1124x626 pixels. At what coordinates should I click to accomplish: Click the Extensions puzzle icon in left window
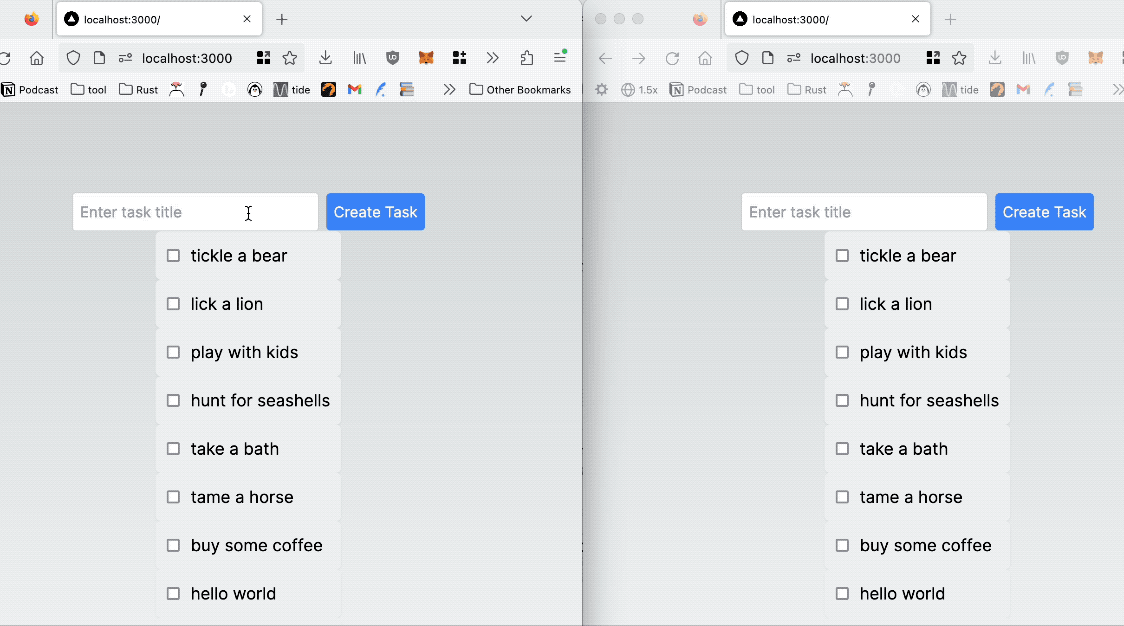[527, 58]
